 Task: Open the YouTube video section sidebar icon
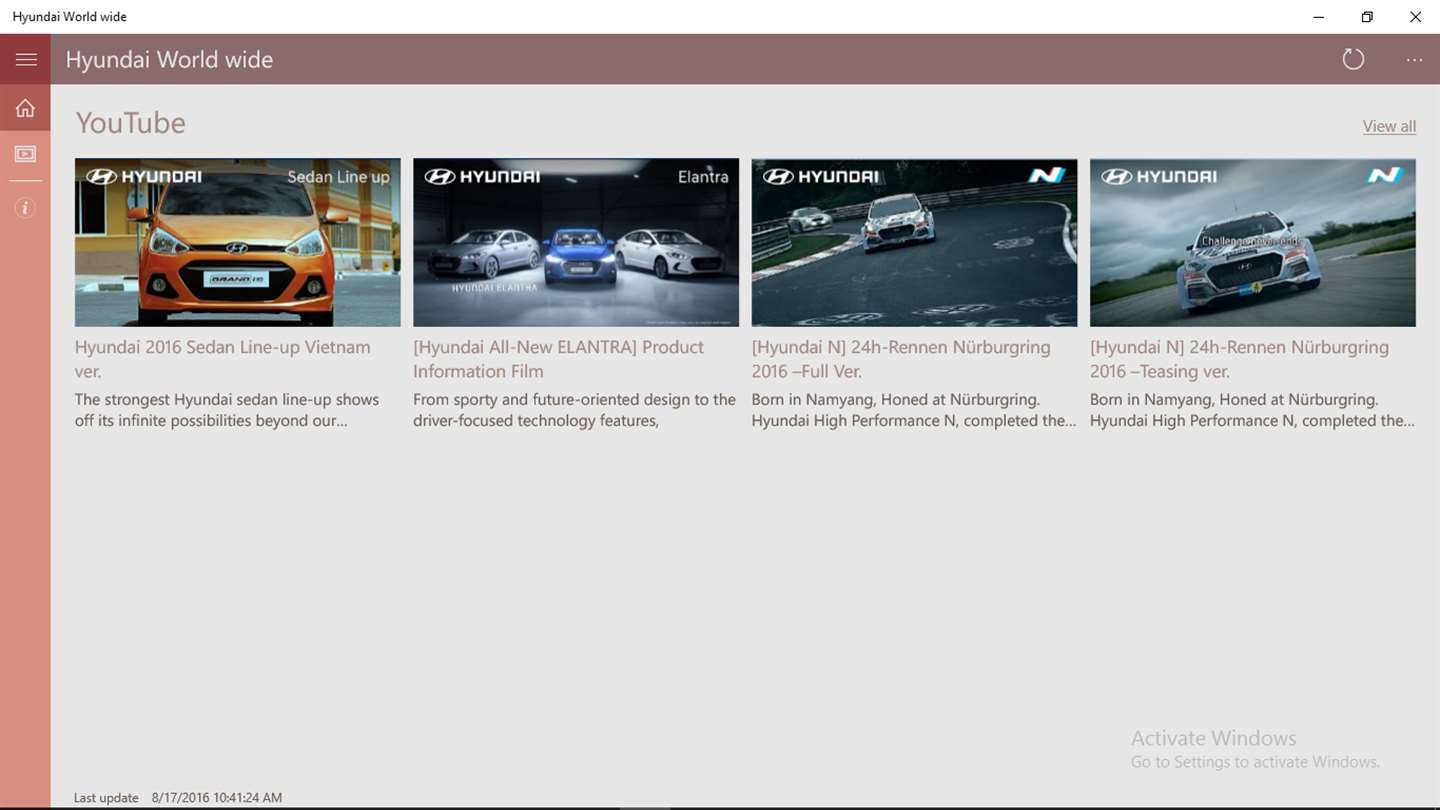(25, 154)
